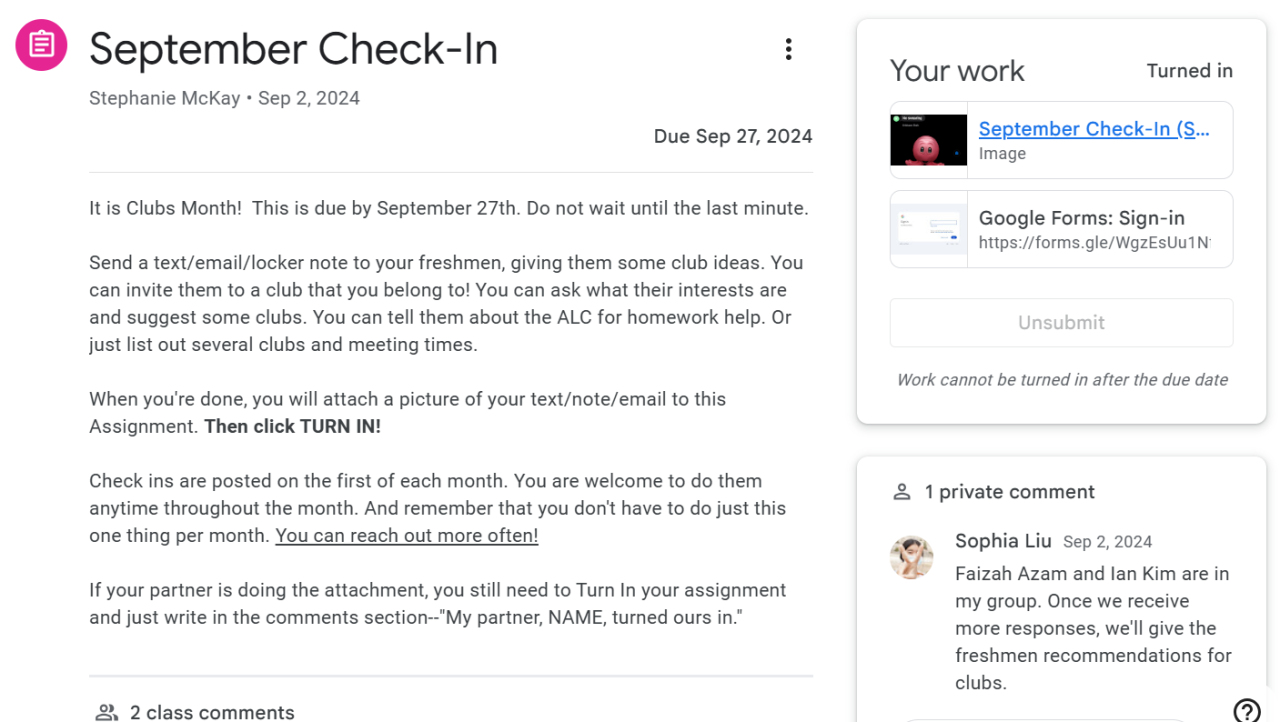Follow the "You can reach out more often!" link
This screenshot has width=1280, height=722.
coord(406,535)
